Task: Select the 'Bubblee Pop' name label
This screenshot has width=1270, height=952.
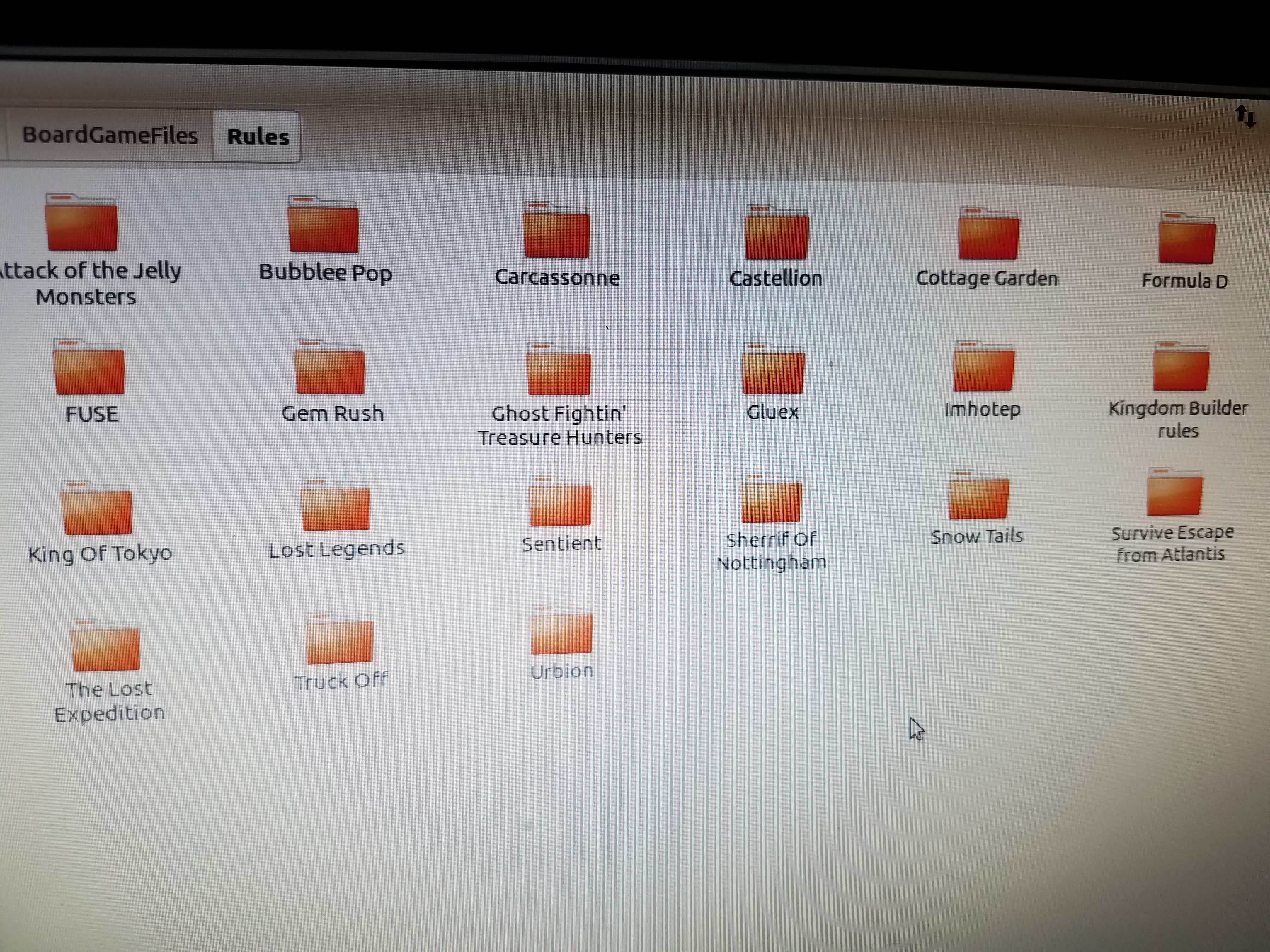Action: pyautogui.click(x=326, y=273)
